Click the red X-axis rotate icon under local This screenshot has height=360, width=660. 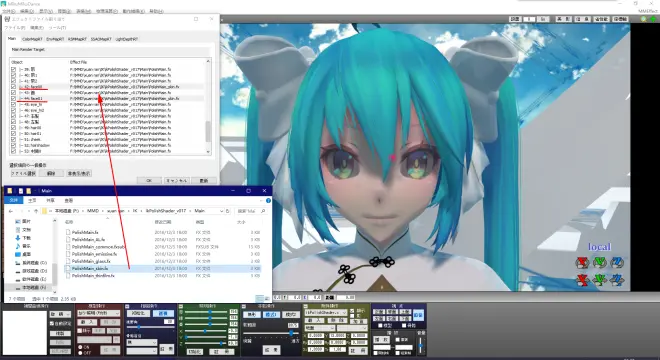[x=583, y=263]
